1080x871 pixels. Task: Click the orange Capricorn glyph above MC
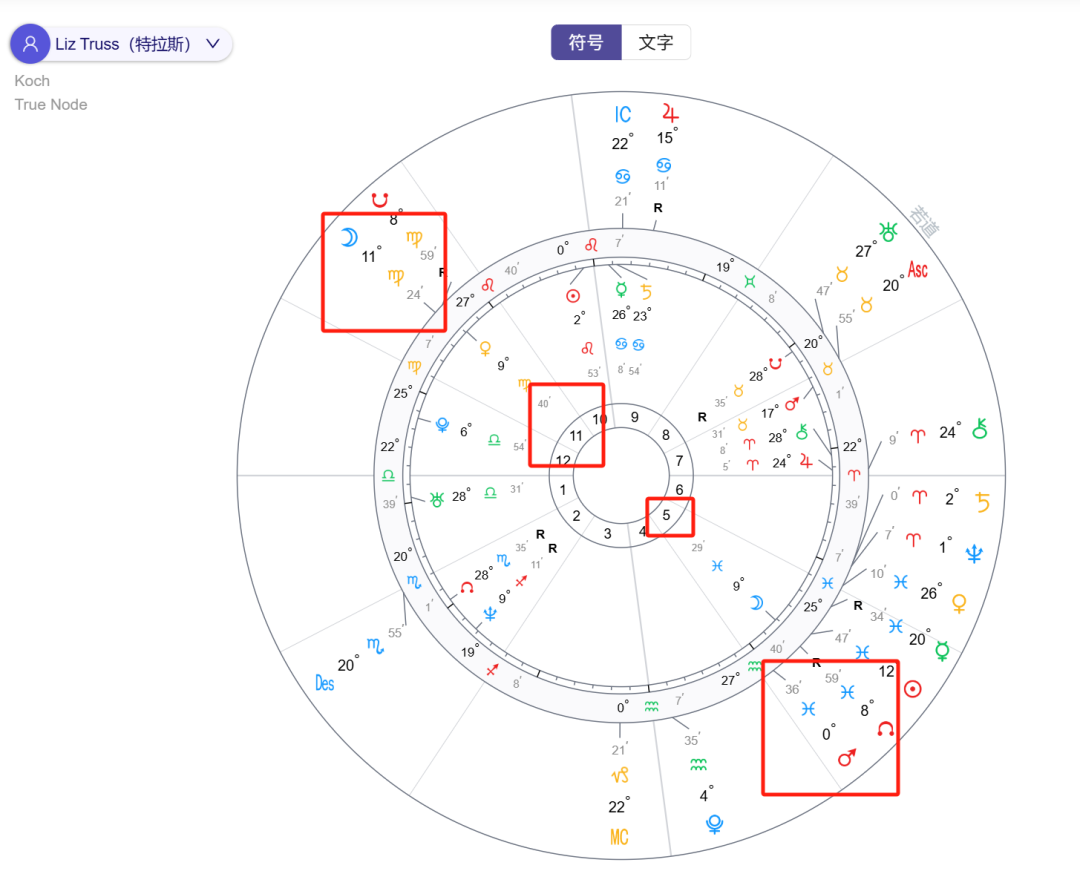click(x=620, y=776)
